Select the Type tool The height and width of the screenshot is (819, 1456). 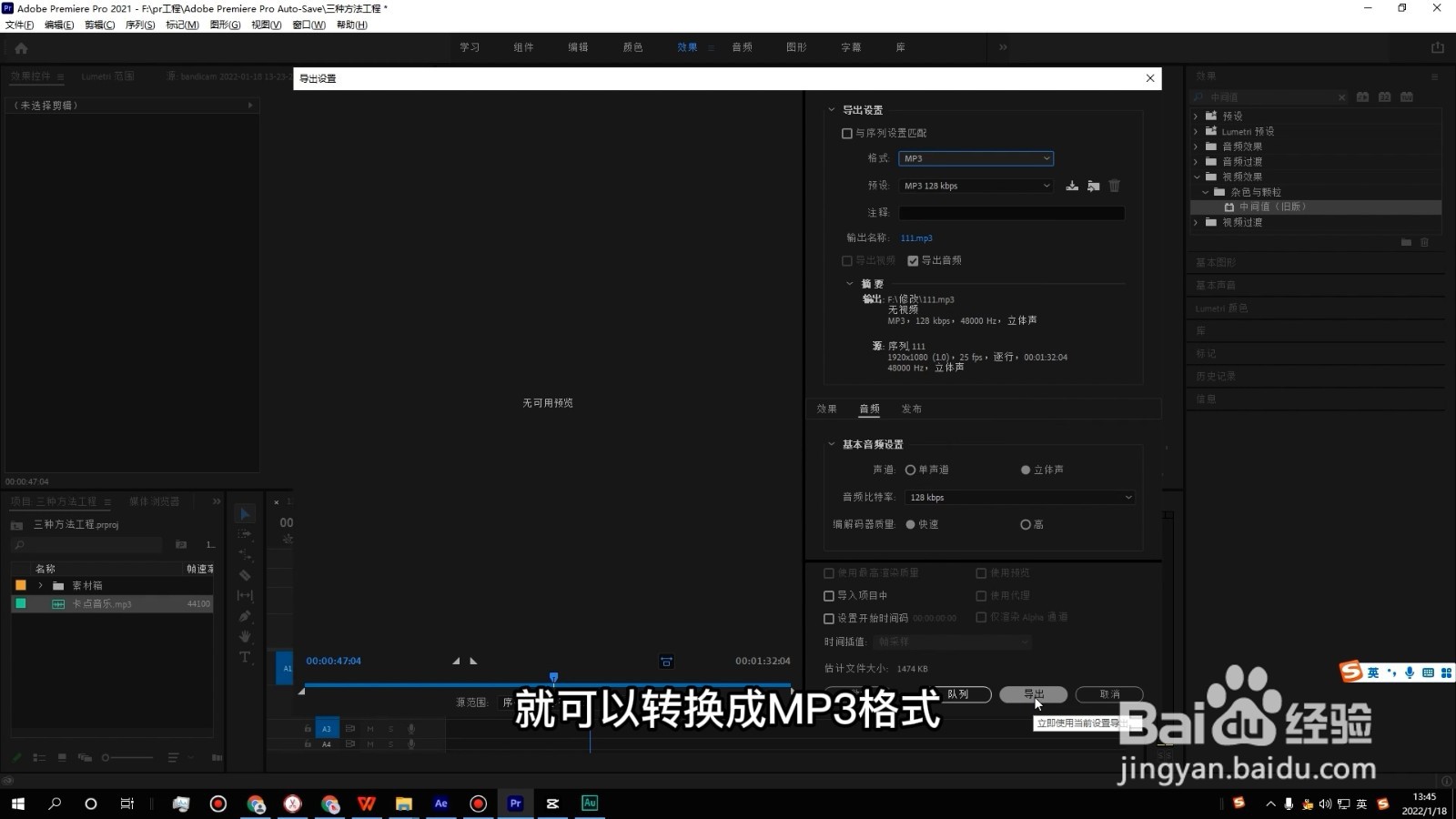(x=244, y=656)
